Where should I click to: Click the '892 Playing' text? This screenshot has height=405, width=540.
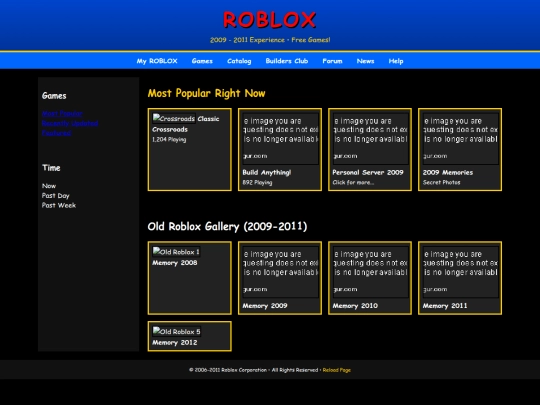click(x=257, y=182)
